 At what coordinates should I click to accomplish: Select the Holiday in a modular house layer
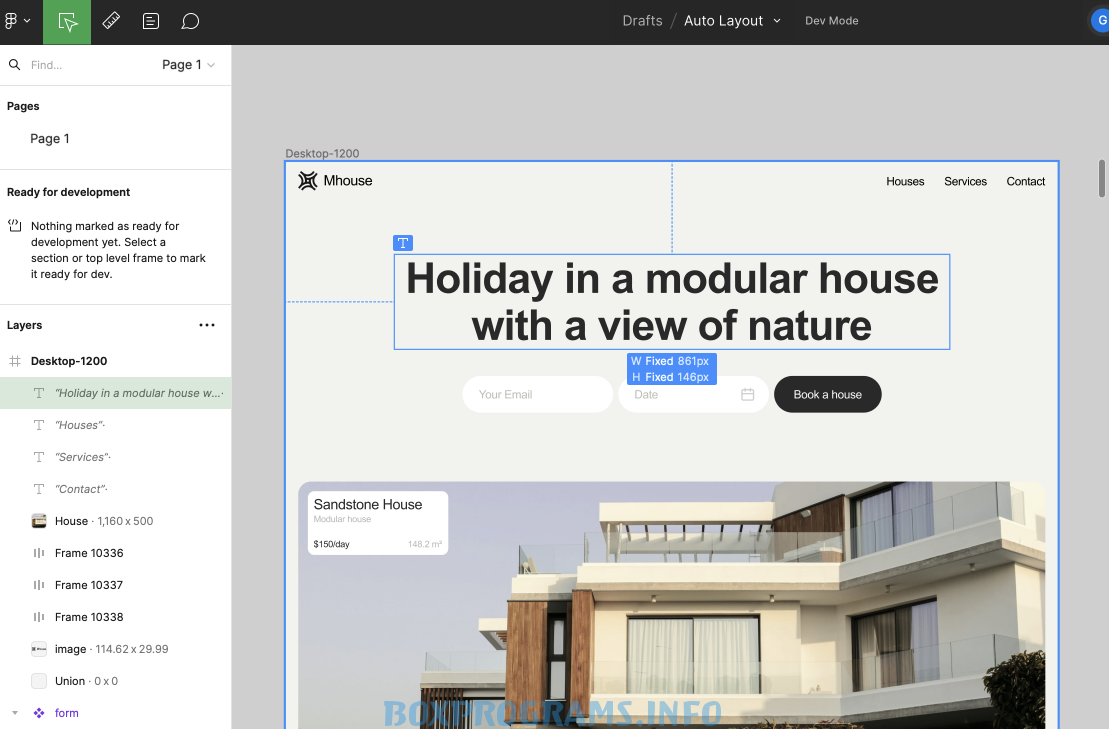pyautogui.click(x=115, y=393)
